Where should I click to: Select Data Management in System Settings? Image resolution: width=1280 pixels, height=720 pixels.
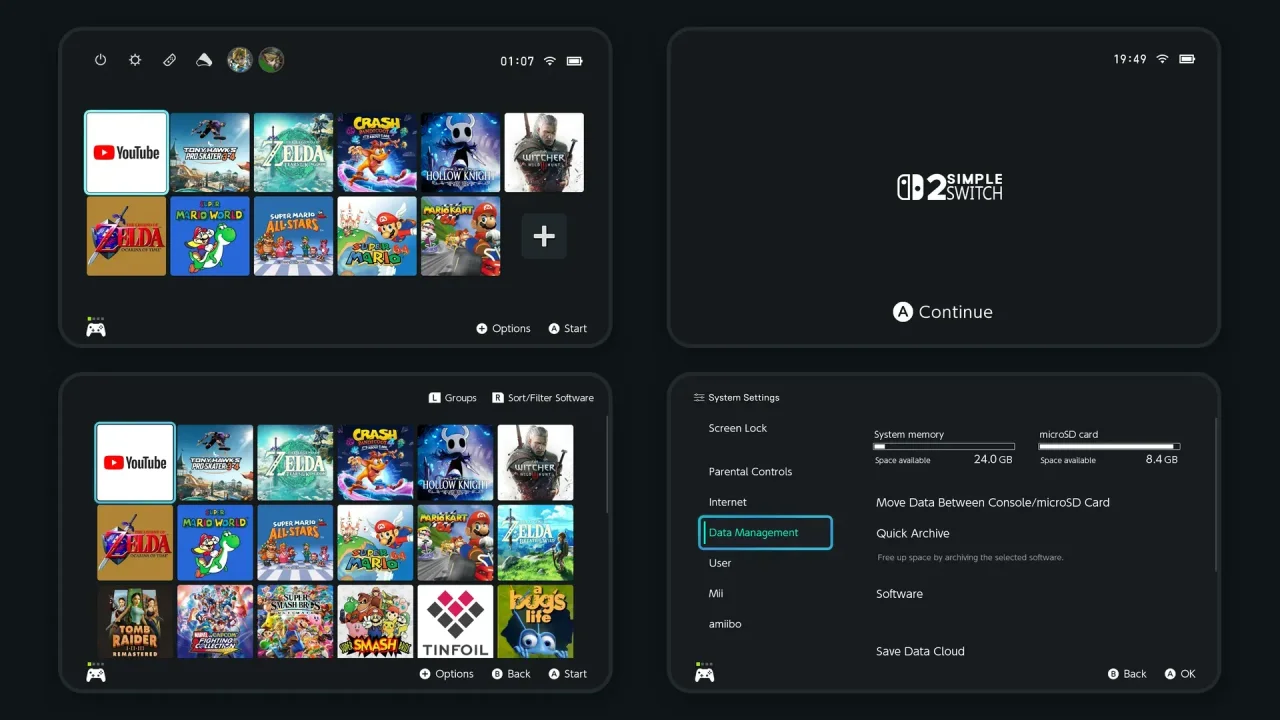point(765,533)
